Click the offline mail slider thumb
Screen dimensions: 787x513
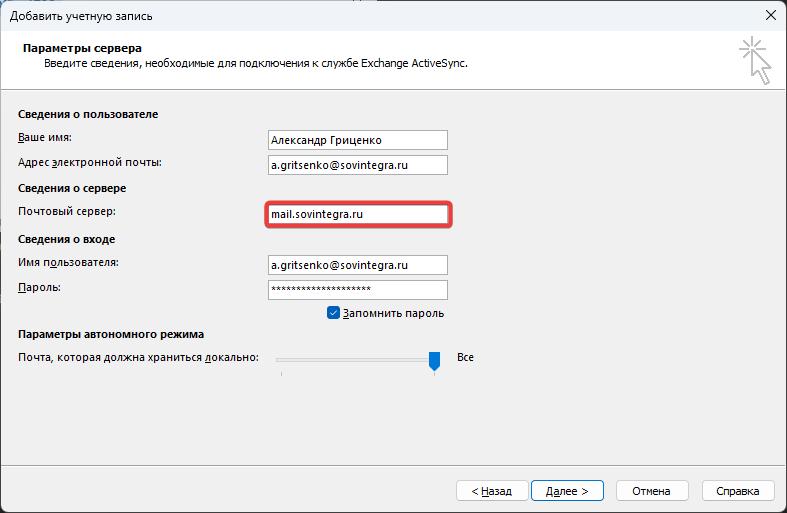(434, 360)
